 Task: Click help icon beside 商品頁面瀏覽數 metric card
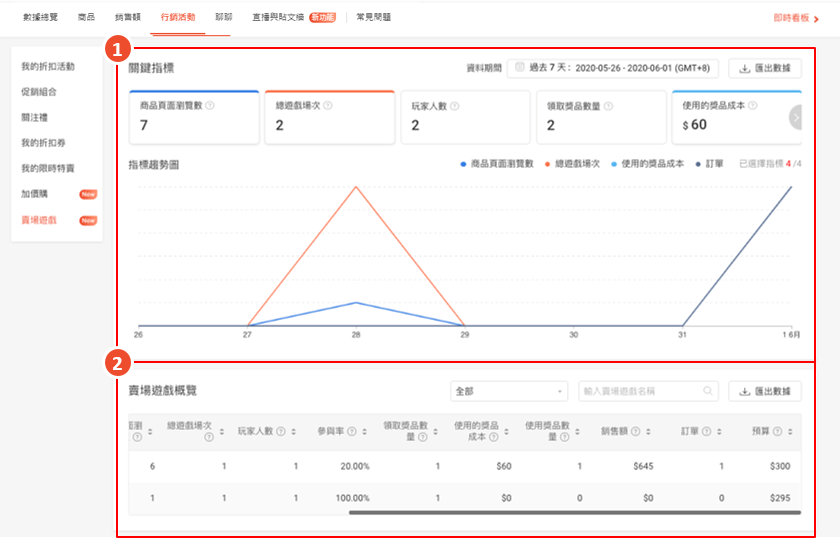coord(210,104)
